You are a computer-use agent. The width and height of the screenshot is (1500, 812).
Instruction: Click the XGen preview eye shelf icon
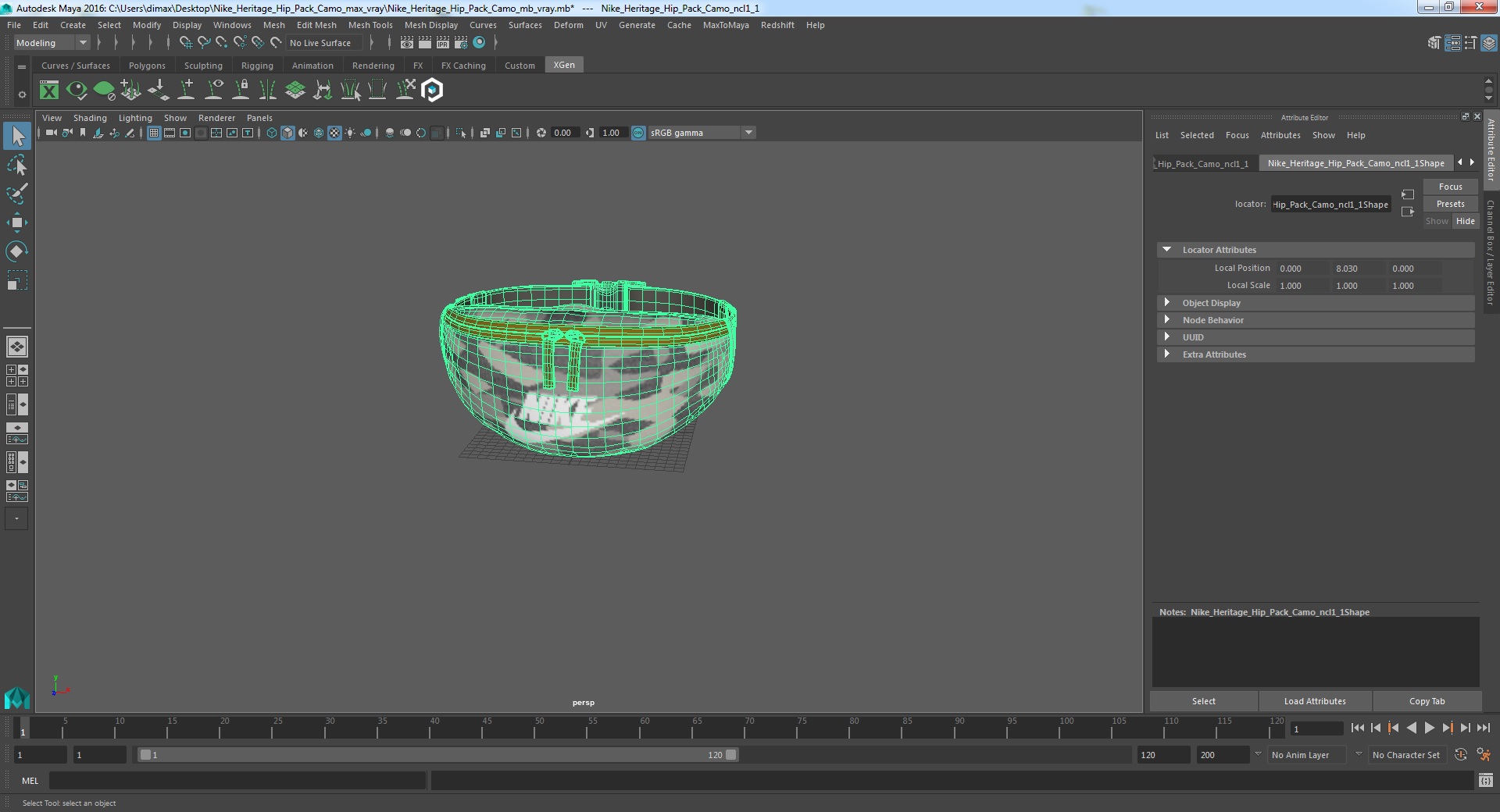[77, 91]
